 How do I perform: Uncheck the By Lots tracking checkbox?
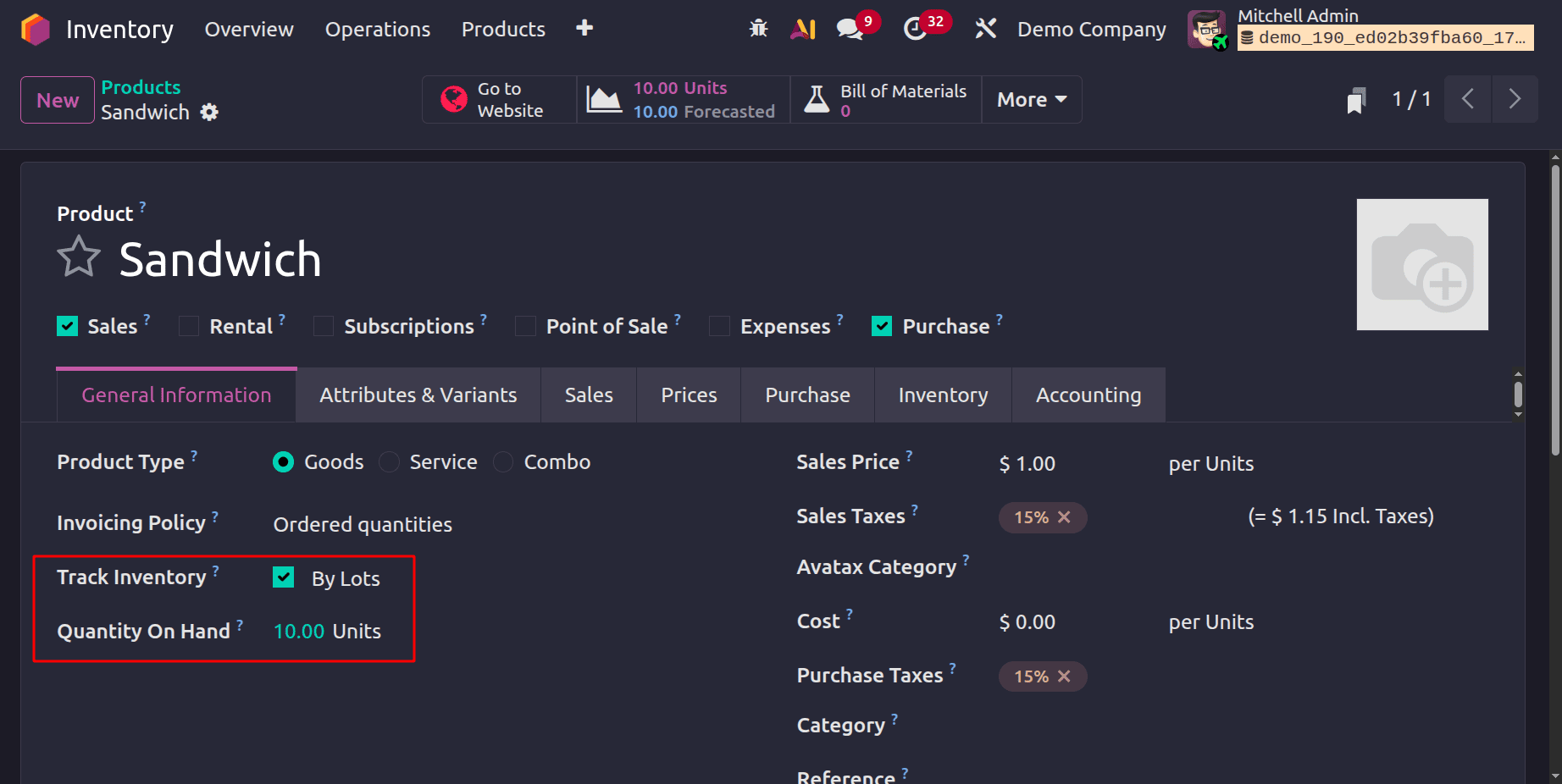(283, 577)
